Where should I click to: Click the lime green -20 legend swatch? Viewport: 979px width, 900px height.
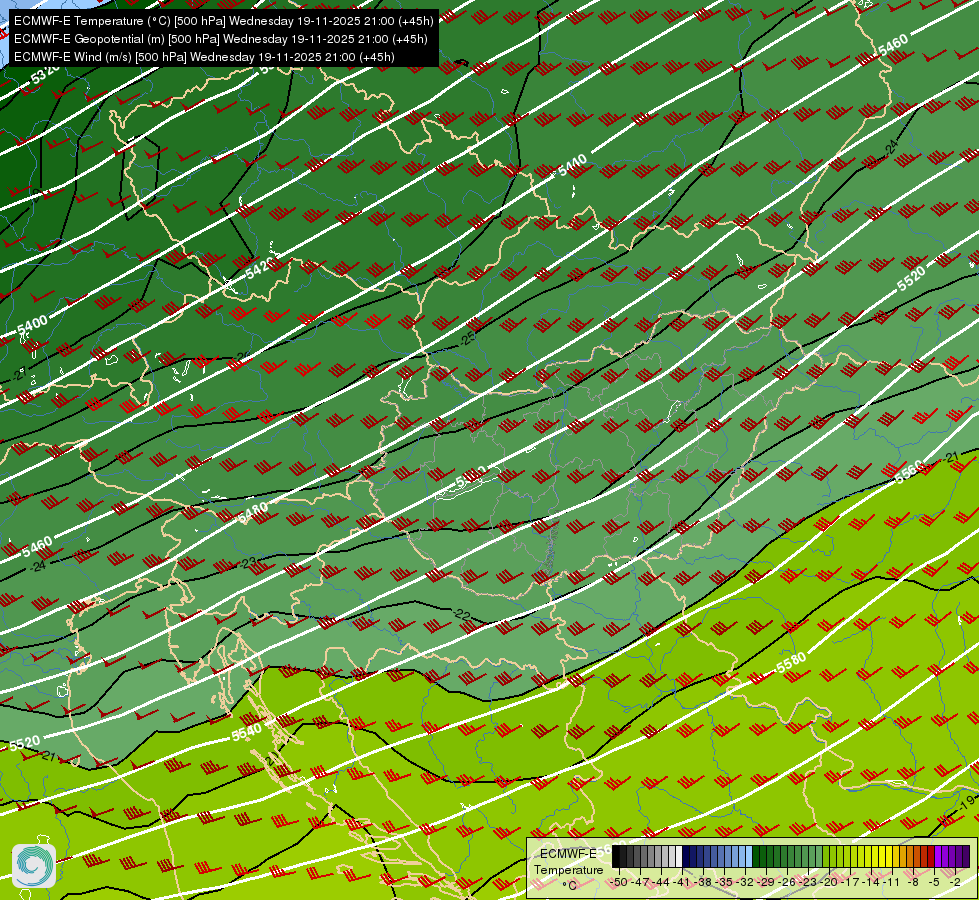click(x=833, y=856)
